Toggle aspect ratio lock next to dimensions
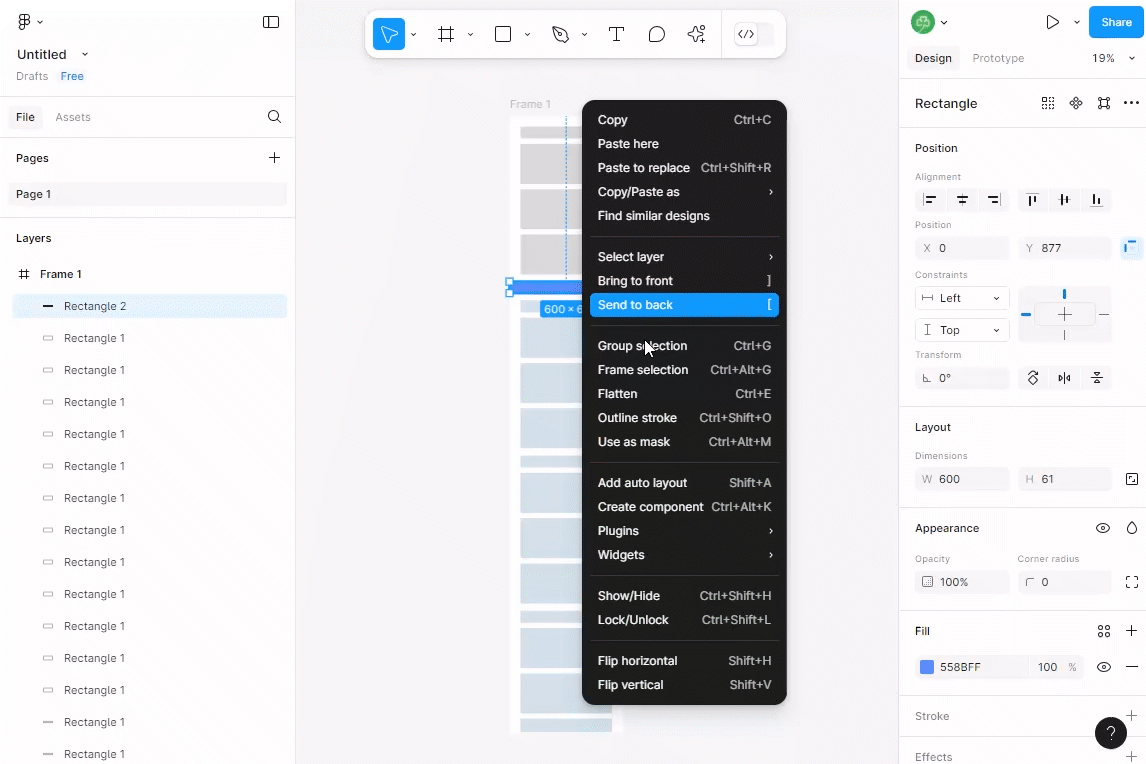Viewport: 1146px width, 764px height. click(1131, 479)
